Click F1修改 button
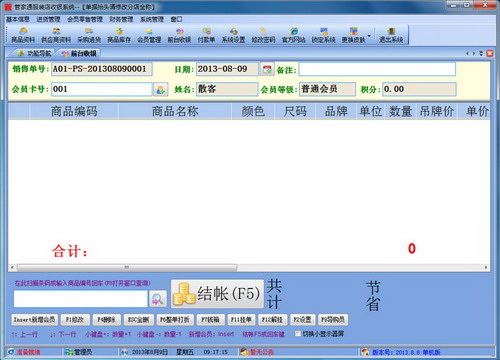Screen dimensions: 500x360 75,320
